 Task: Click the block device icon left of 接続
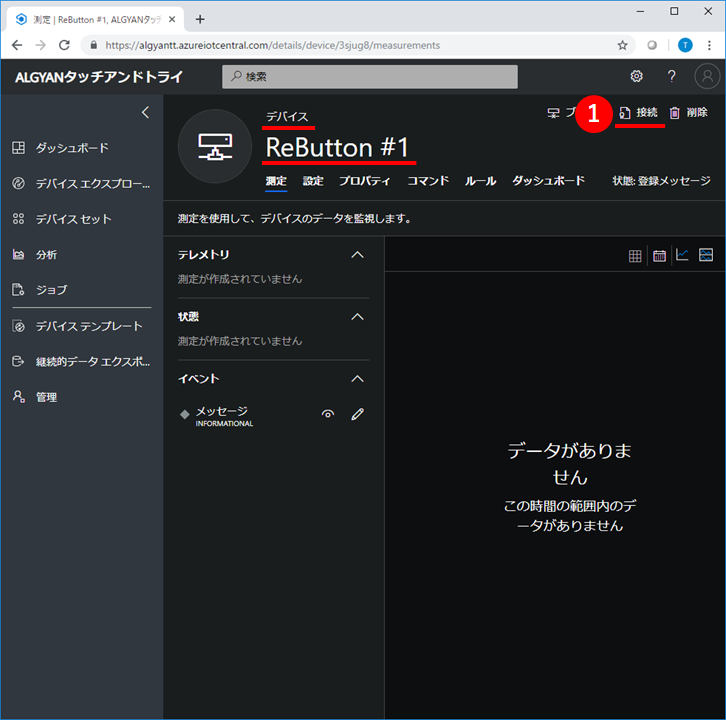(554, 113)
